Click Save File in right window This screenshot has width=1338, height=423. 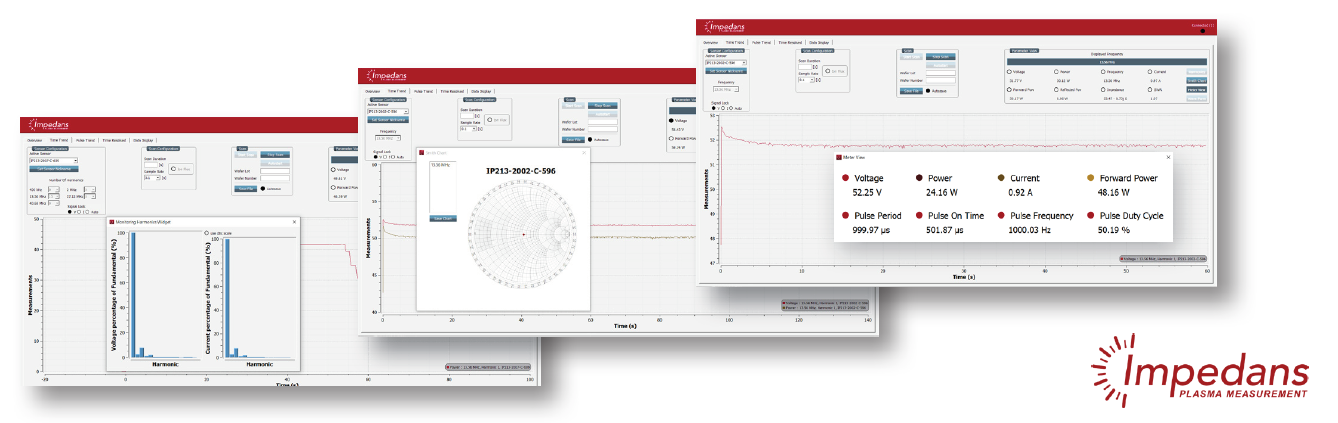(x=912, y=91)
